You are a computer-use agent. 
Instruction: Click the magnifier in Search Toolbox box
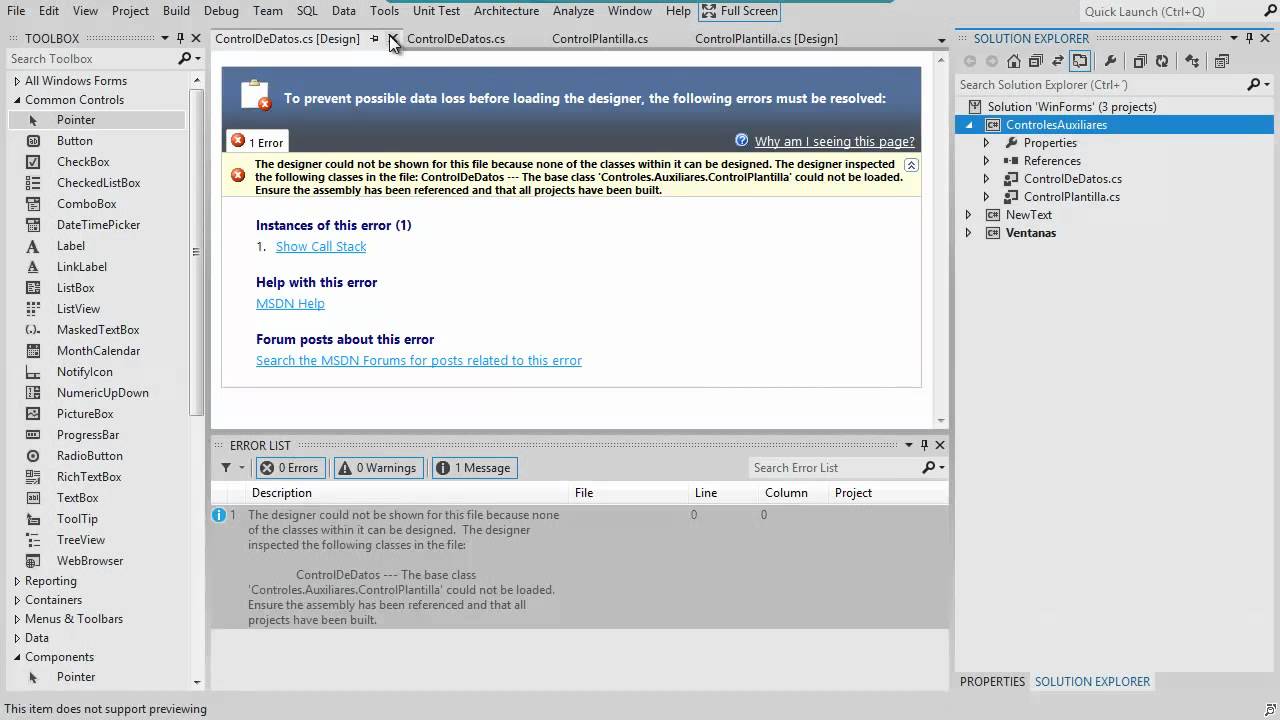(x=184, y=59)
